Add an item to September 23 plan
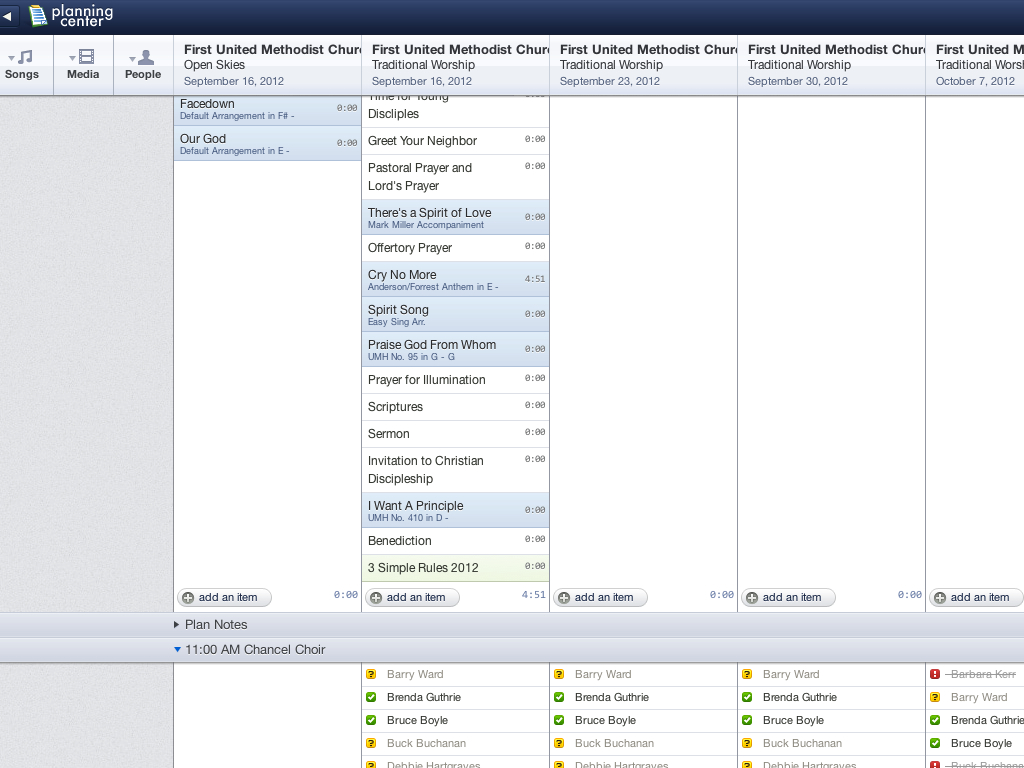This screenshot has height=768, width=1024. (600, 597)
